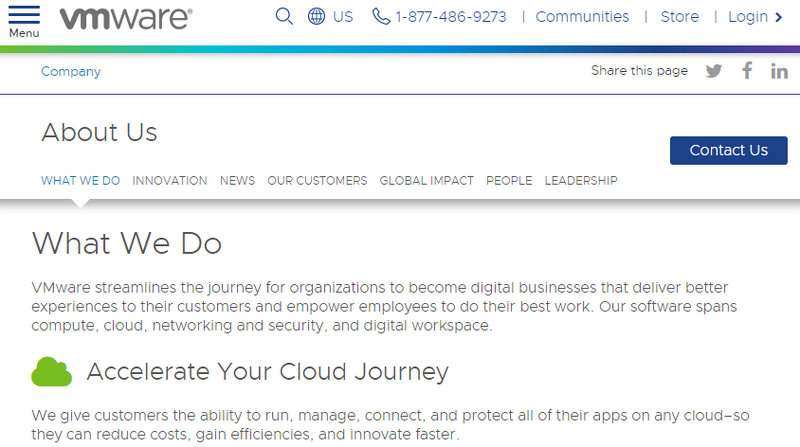Image resolution: width=800 pixels, height=447 pixels.
Task: Follow the Company breadcrumb link
Action: pyautogui.click(x=71, y=72)
